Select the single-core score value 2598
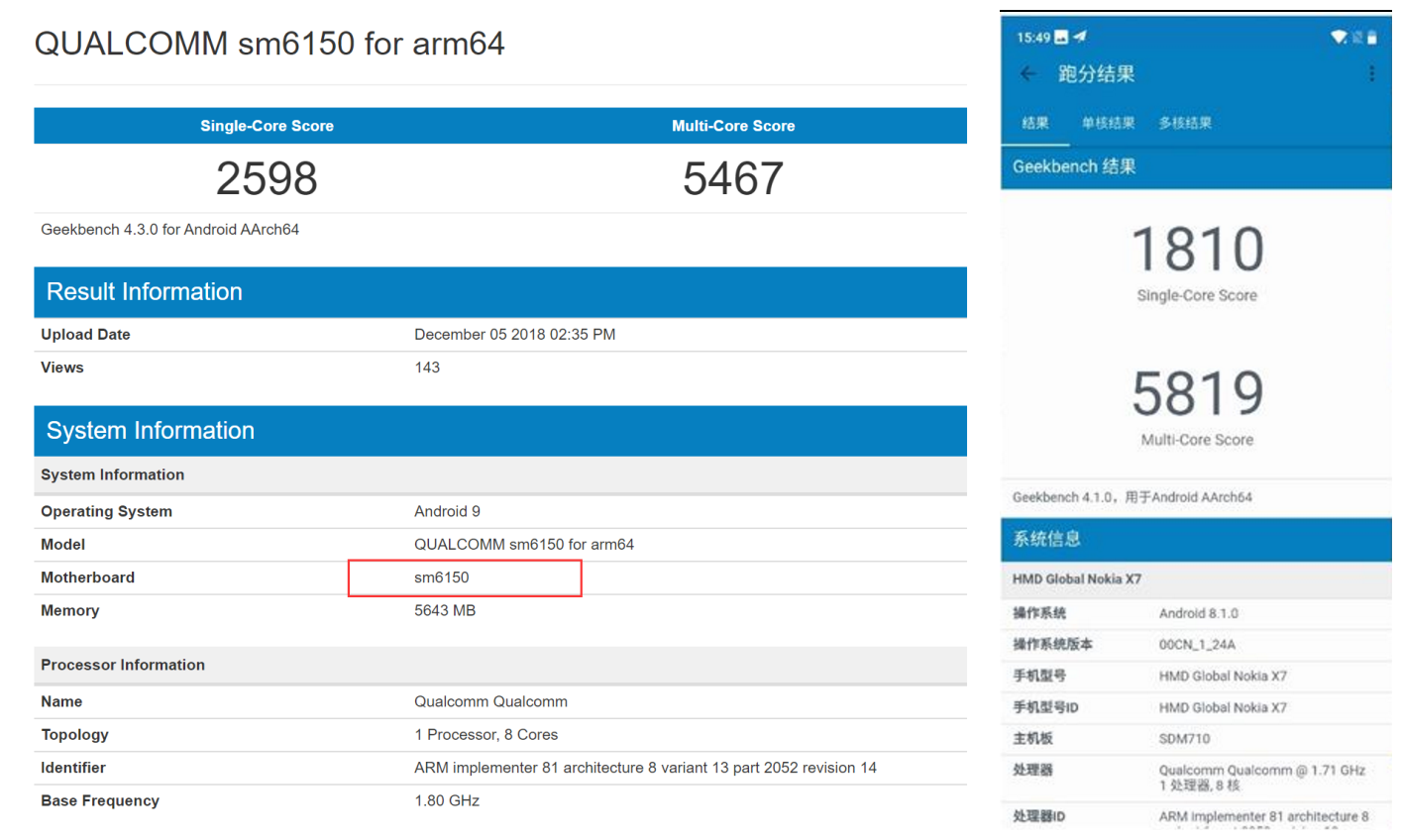Viewport: 1402px width, 840px height. (x=267, y=178)
